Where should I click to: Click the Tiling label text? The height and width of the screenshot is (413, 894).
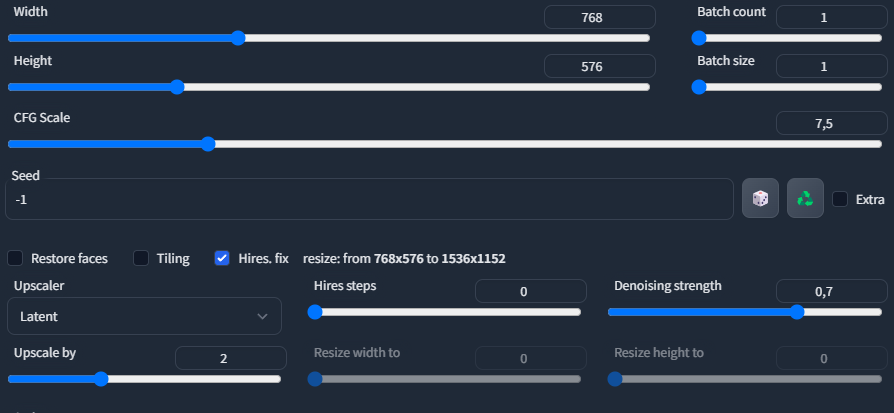point(173,258)
